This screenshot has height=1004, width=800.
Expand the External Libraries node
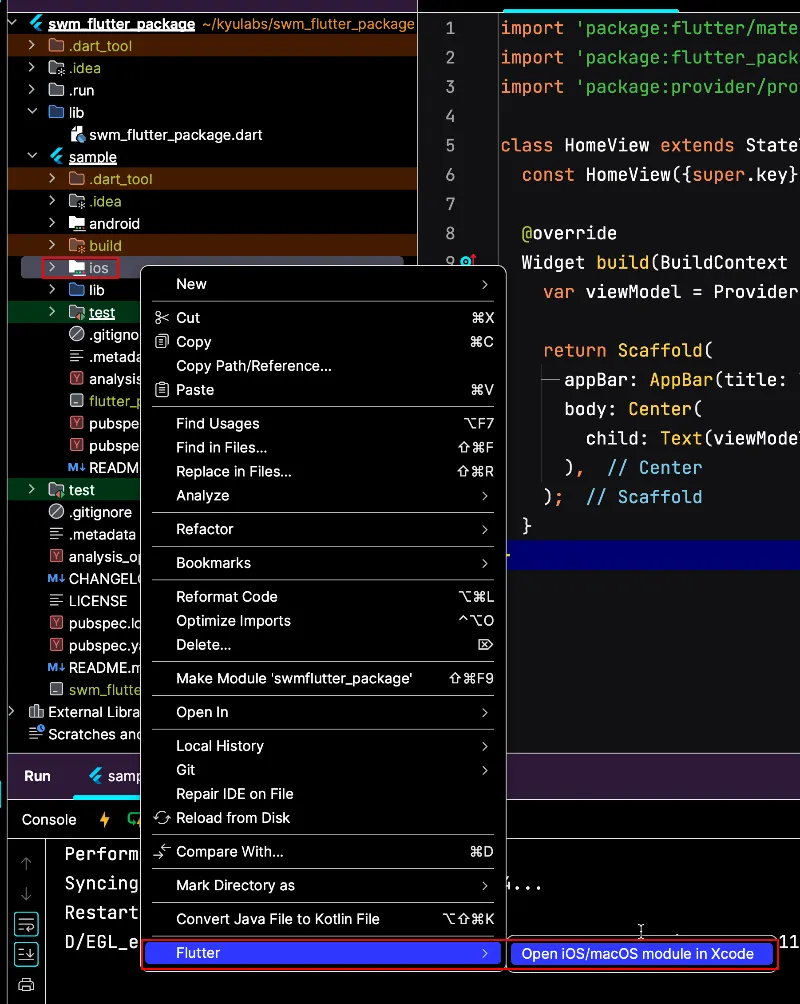(12, 712)
